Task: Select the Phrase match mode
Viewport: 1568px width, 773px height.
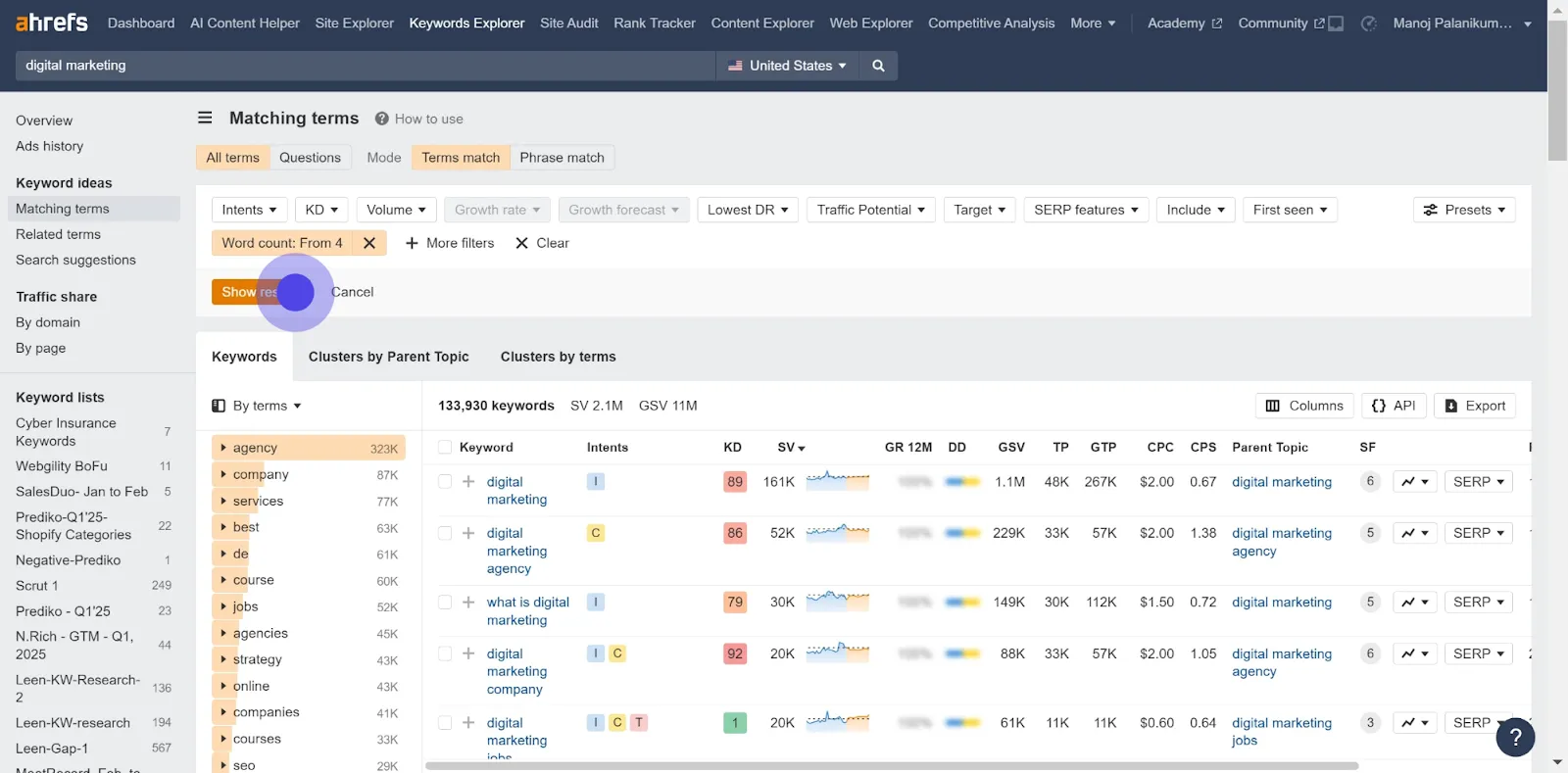Action: pyautogui.click(x=563, y=158)
